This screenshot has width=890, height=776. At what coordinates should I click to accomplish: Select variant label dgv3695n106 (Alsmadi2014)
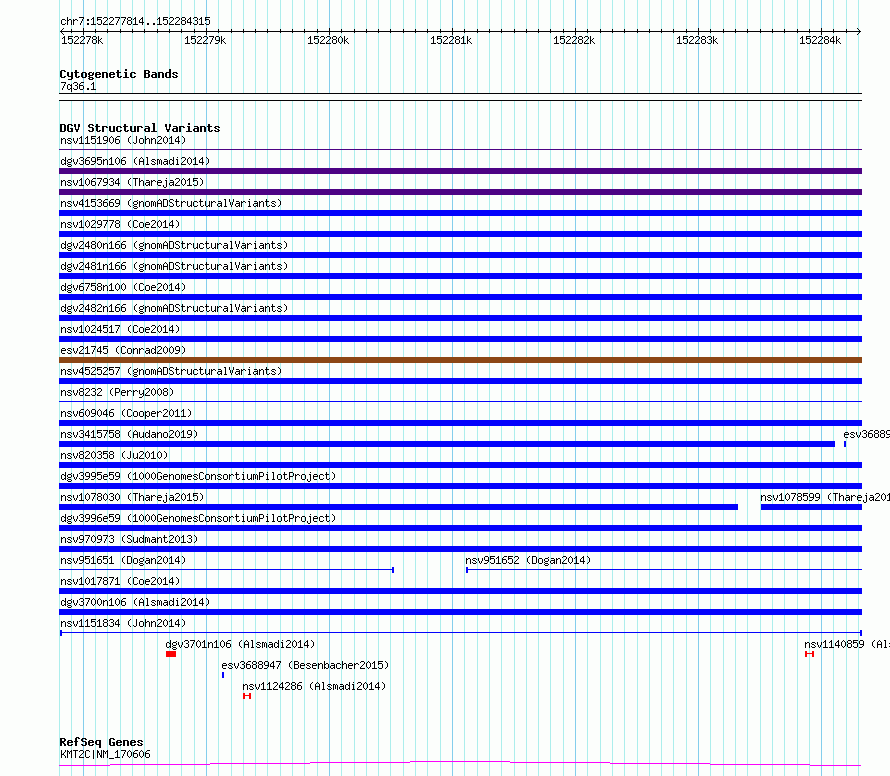pos(135,161)
